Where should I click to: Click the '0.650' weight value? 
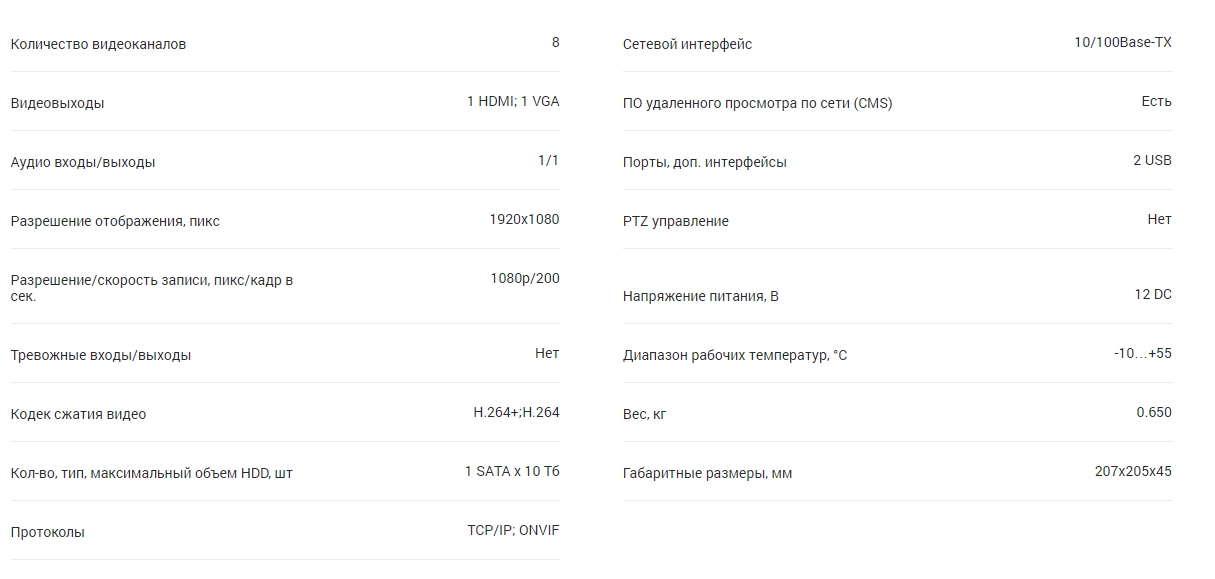point(1154,412)
